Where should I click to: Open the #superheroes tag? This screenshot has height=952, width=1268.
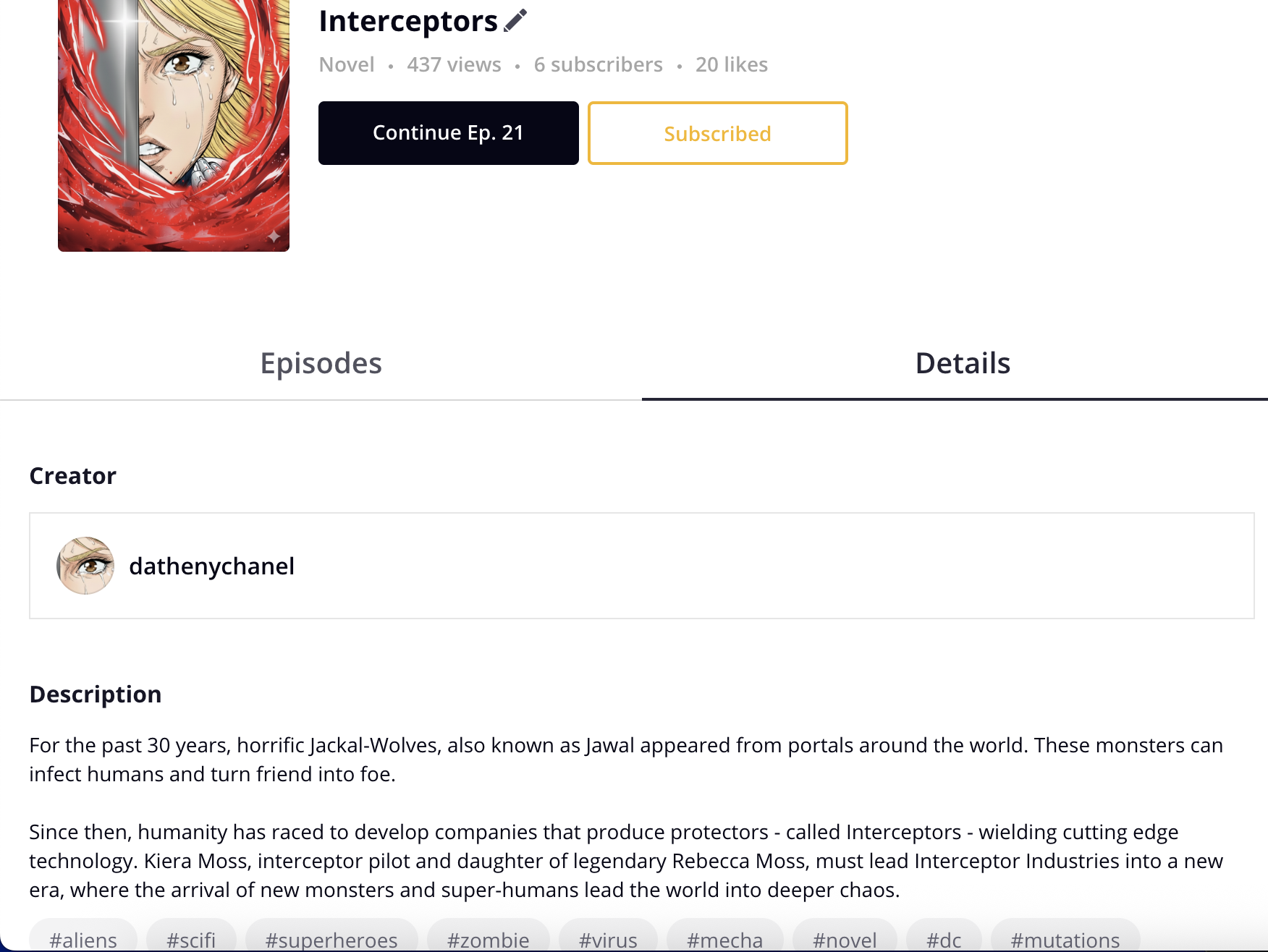331,939
